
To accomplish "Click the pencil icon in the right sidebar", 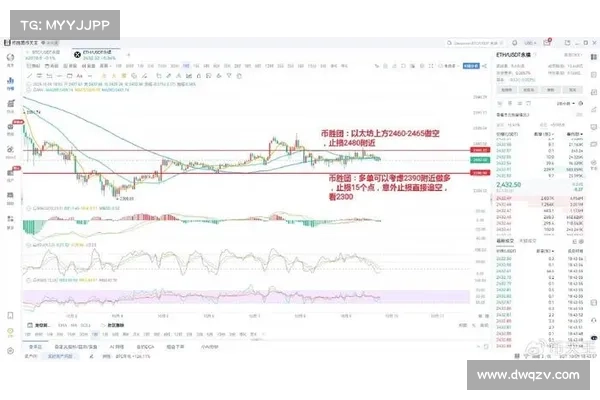I will (x=593, y=109).
